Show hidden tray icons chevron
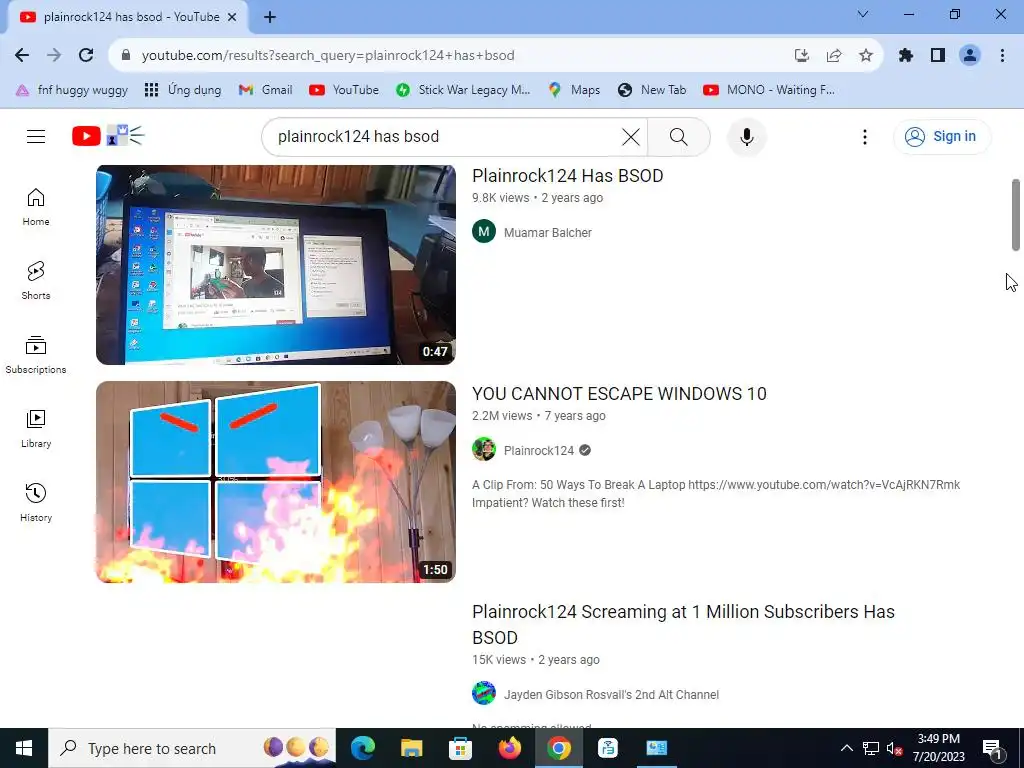Screen dimensions: 1024x768 point(846,748)
